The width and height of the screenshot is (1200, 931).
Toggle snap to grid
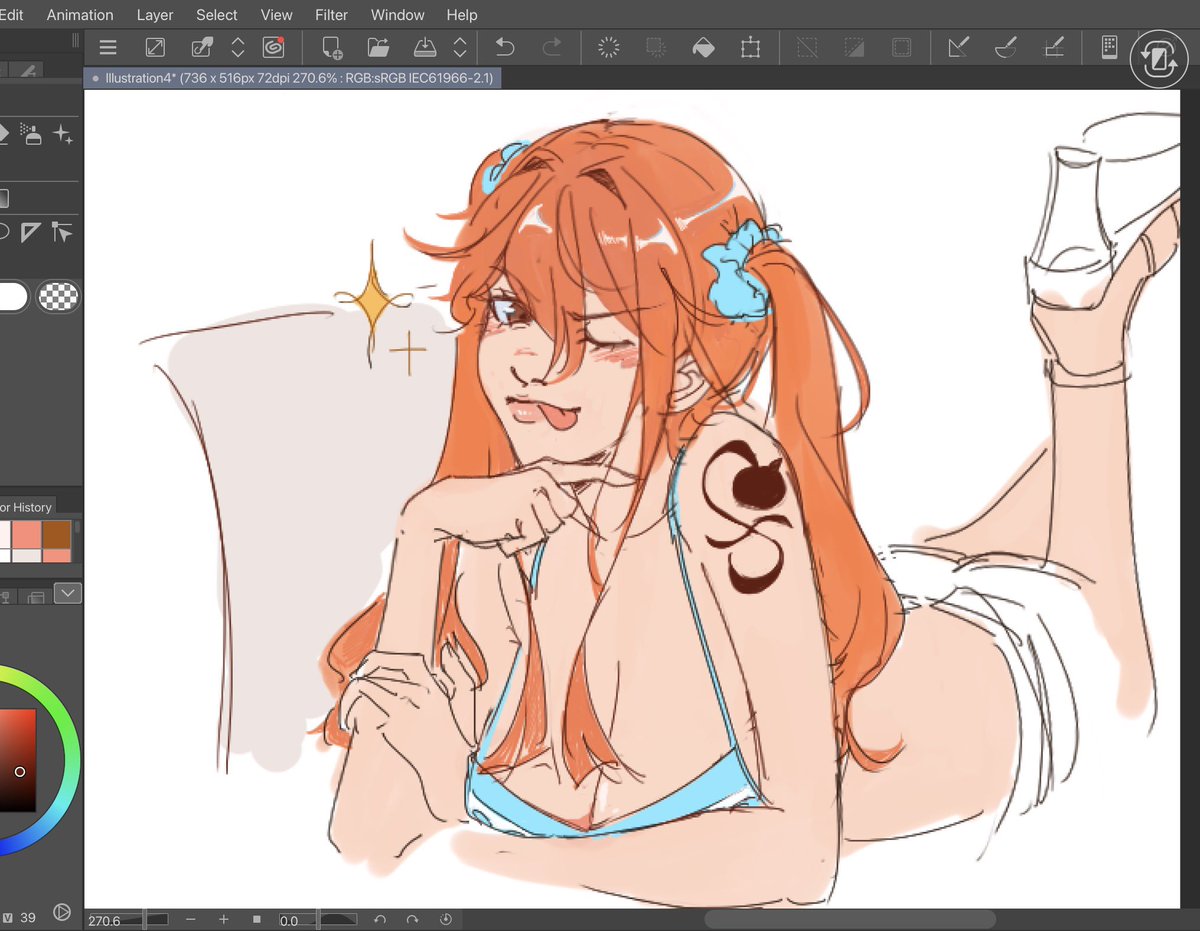[1053, 47]
